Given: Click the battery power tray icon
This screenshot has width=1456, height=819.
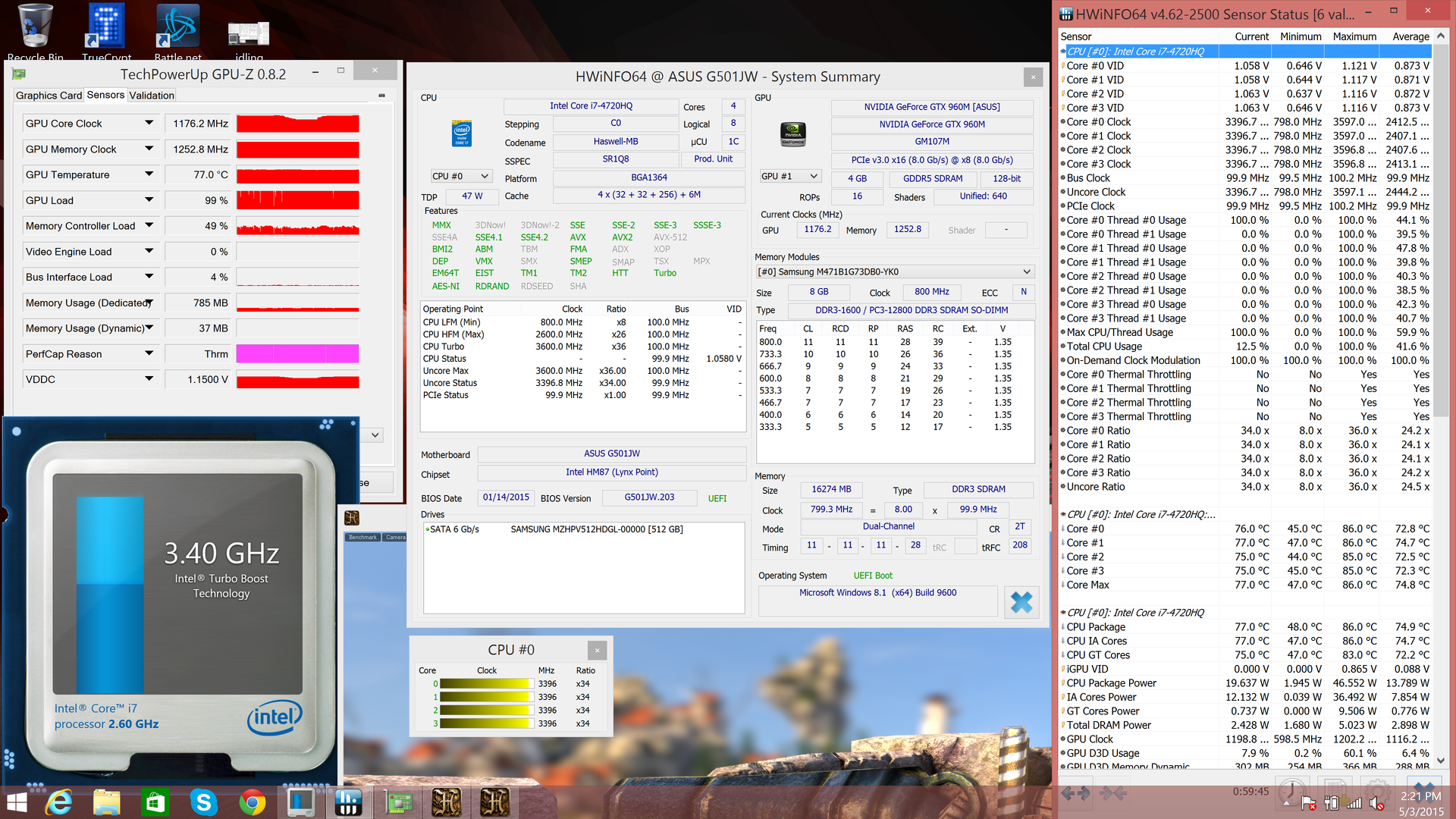Looking at the screenshot, I should [x=1332, y=802].
